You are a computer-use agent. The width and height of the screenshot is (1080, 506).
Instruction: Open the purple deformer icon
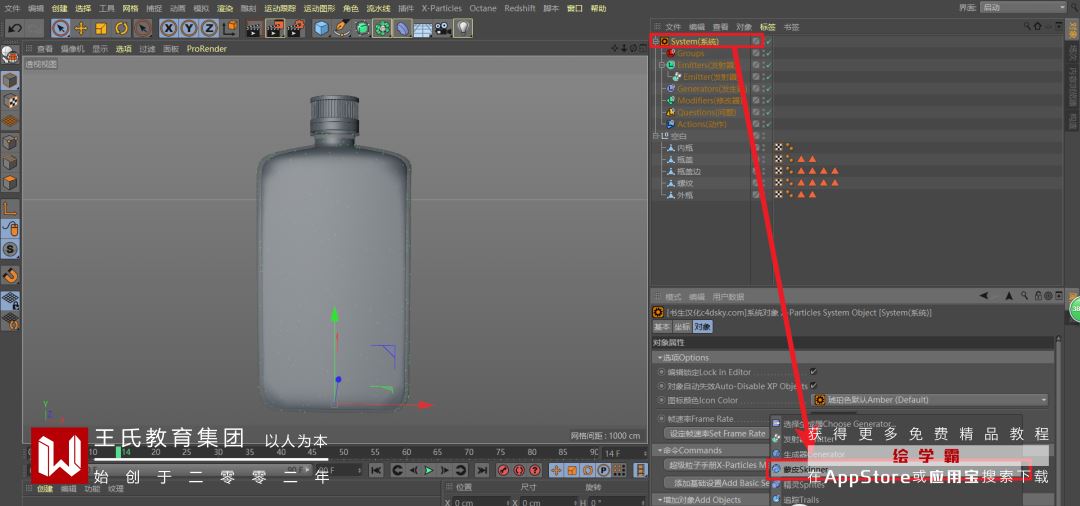[x=403, y=28]
